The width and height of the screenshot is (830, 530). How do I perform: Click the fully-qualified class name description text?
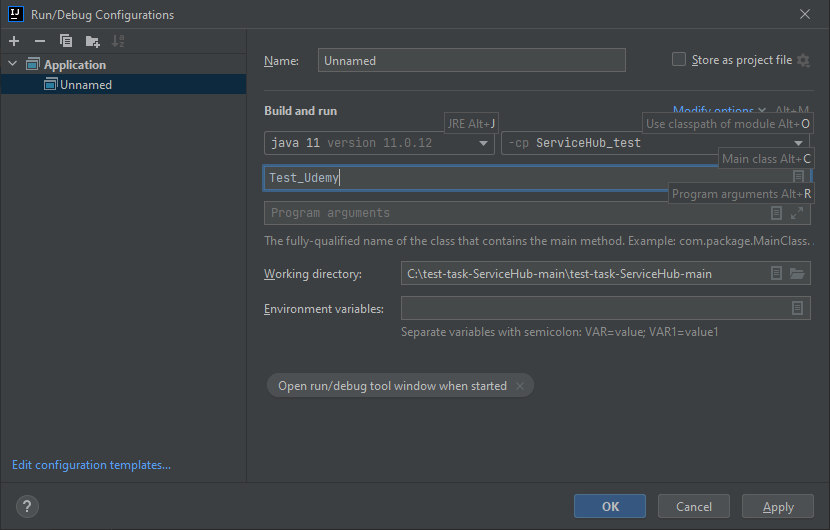point(539,241)
